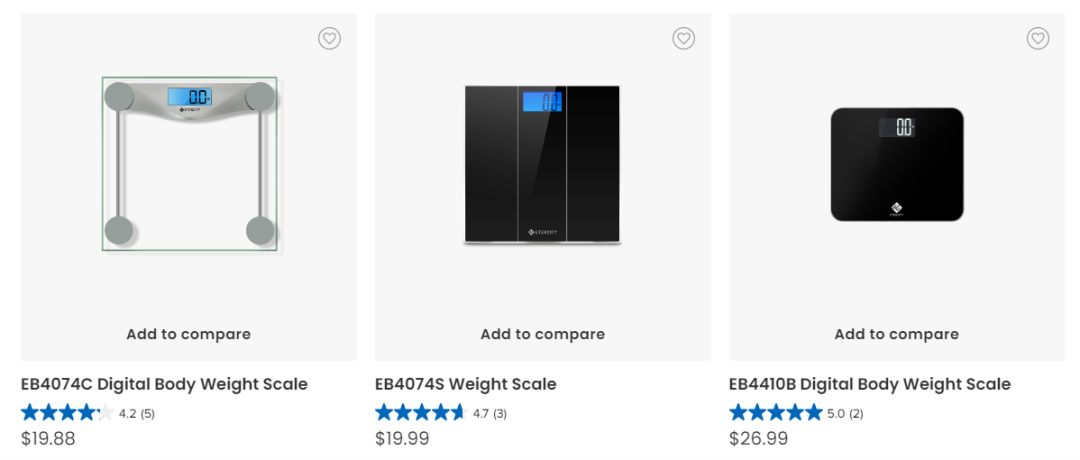Open the EB4074C Digital Body Weight Scale link
The image size is (1080, 460).
coord(164,384)
